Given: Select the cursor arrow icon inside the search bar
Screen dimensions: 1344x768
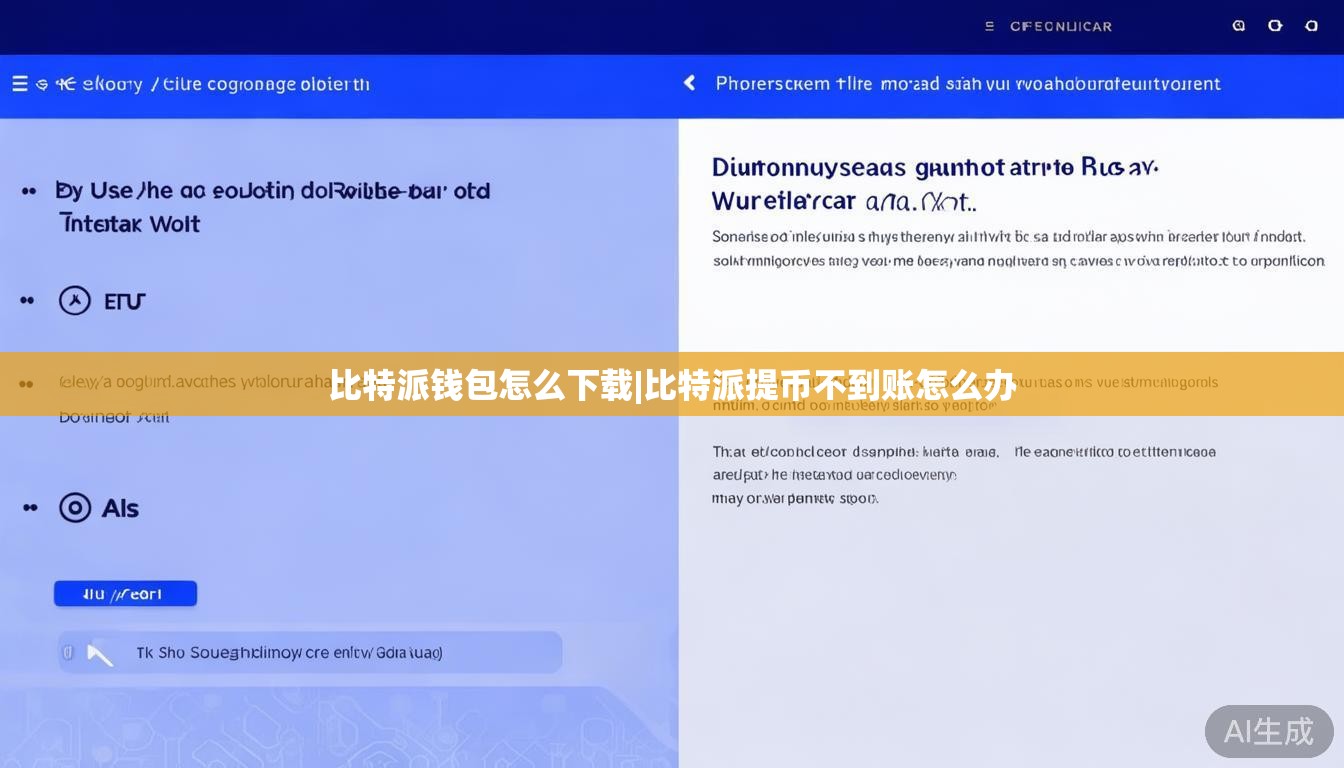Looking at the screenshot, I should tap(100, 652).
